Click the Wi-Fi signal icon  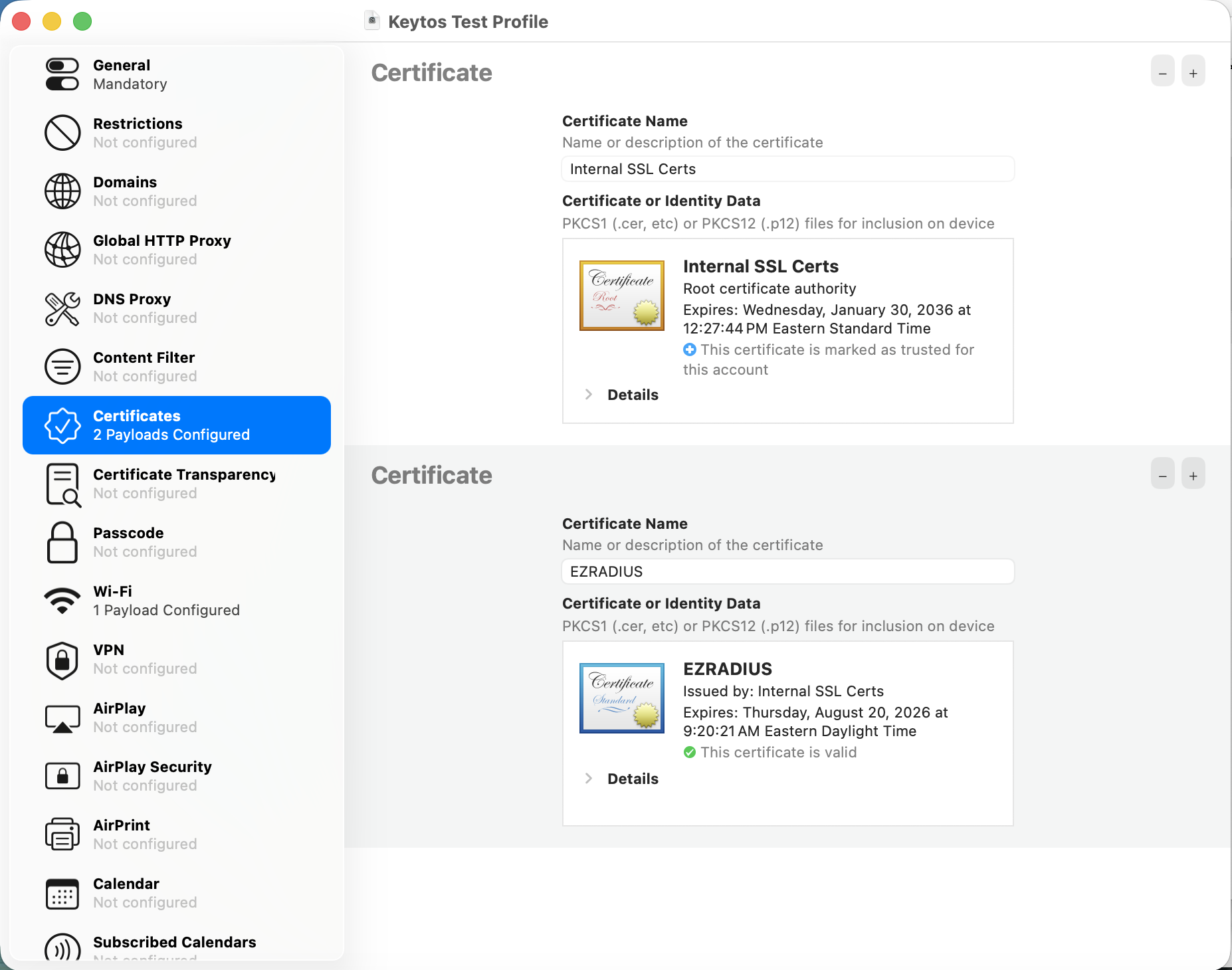(x=62, y=601)
